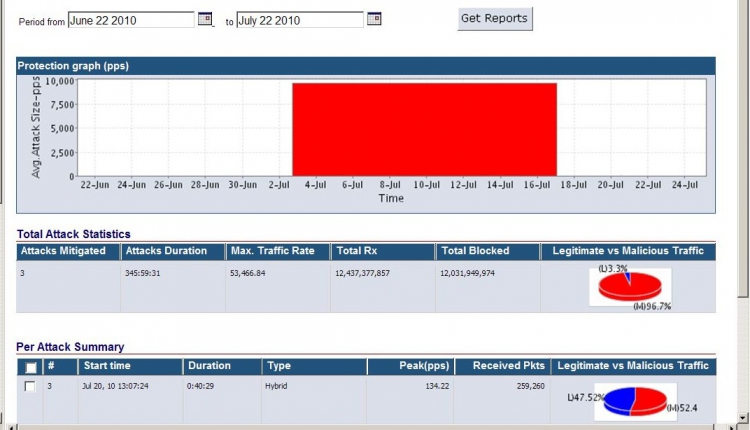Tick the select-all checkbox in Per Attack Summary header

click(31, 367)
